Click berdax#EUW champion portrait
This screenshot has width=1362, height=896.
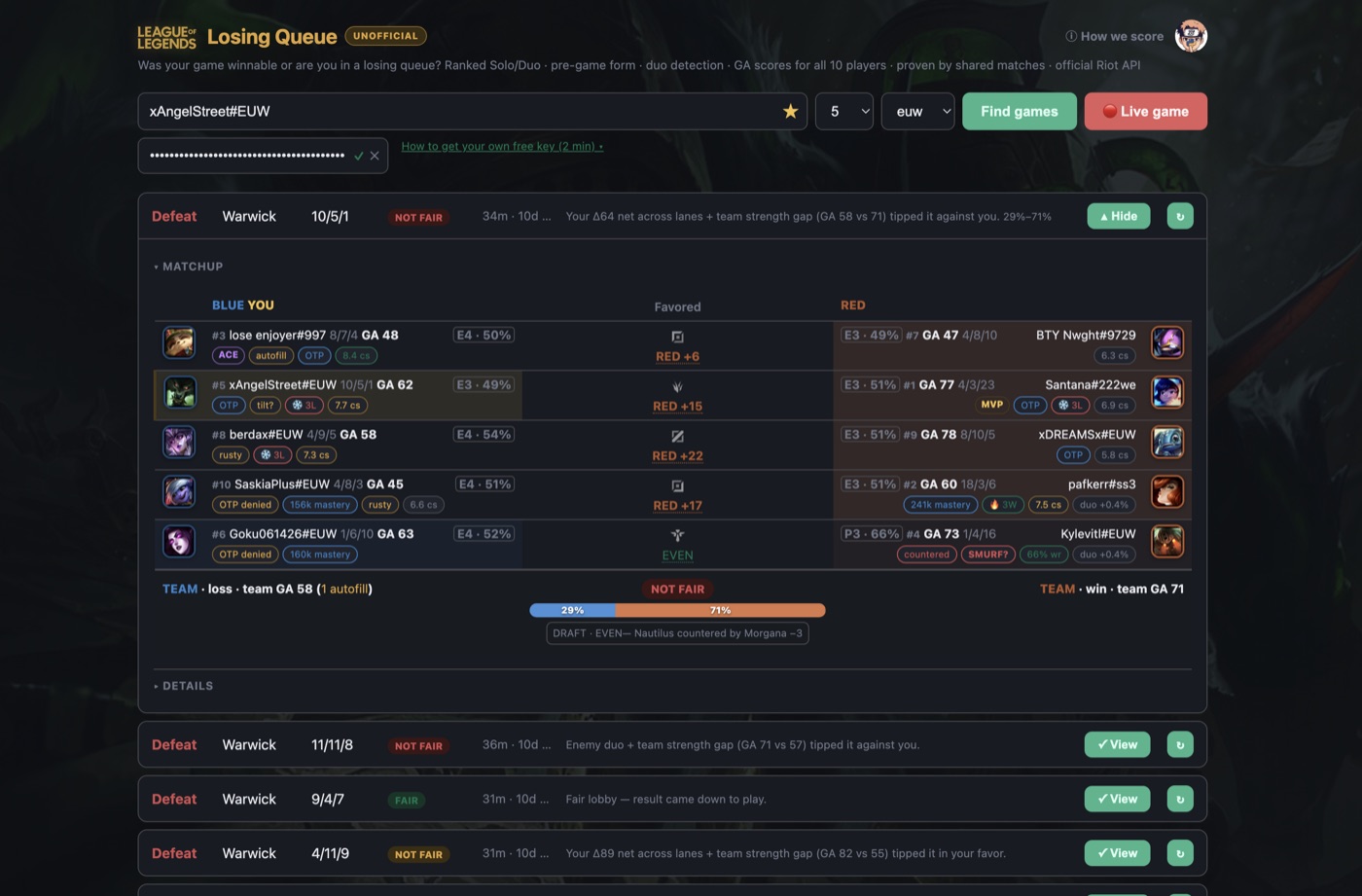(179, 442)
